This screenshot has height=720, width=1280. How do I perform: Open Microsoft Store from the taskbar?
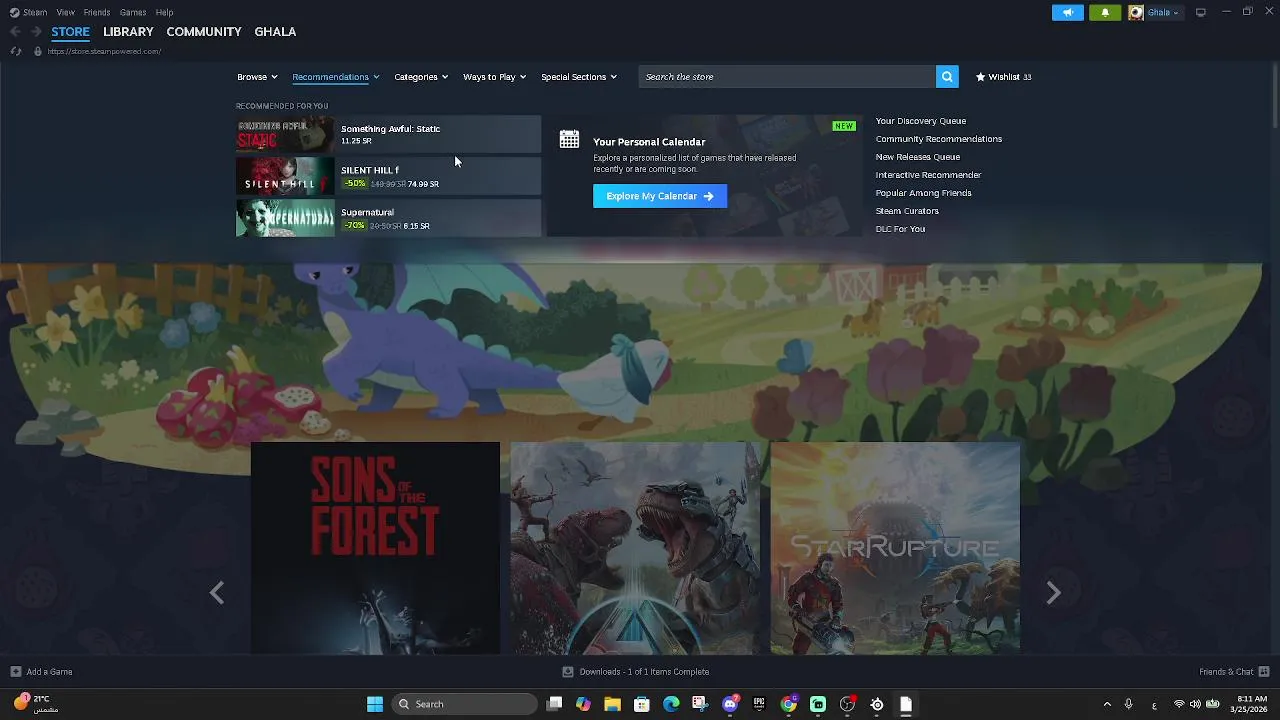point(642,704)
